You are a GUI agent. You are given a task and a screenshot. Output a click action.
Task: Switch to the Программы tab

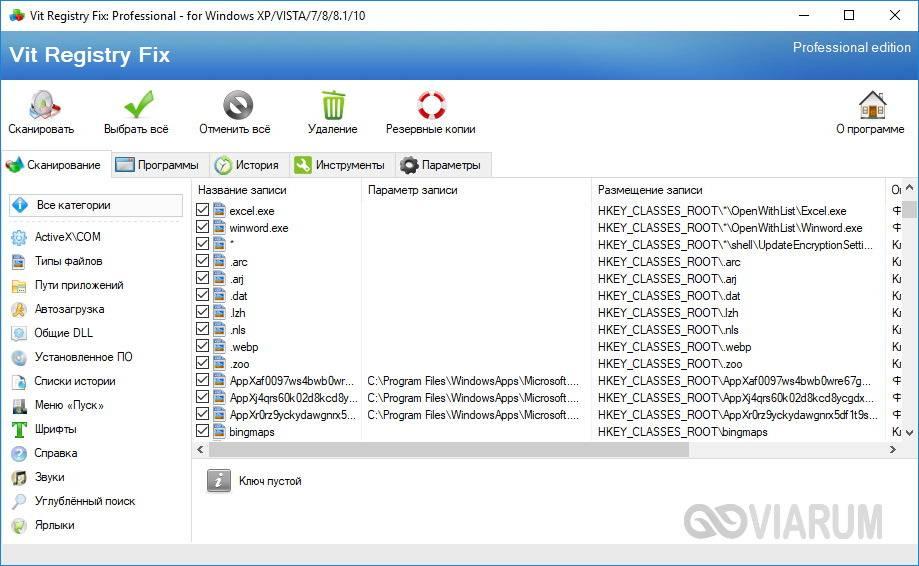[159, 165]
